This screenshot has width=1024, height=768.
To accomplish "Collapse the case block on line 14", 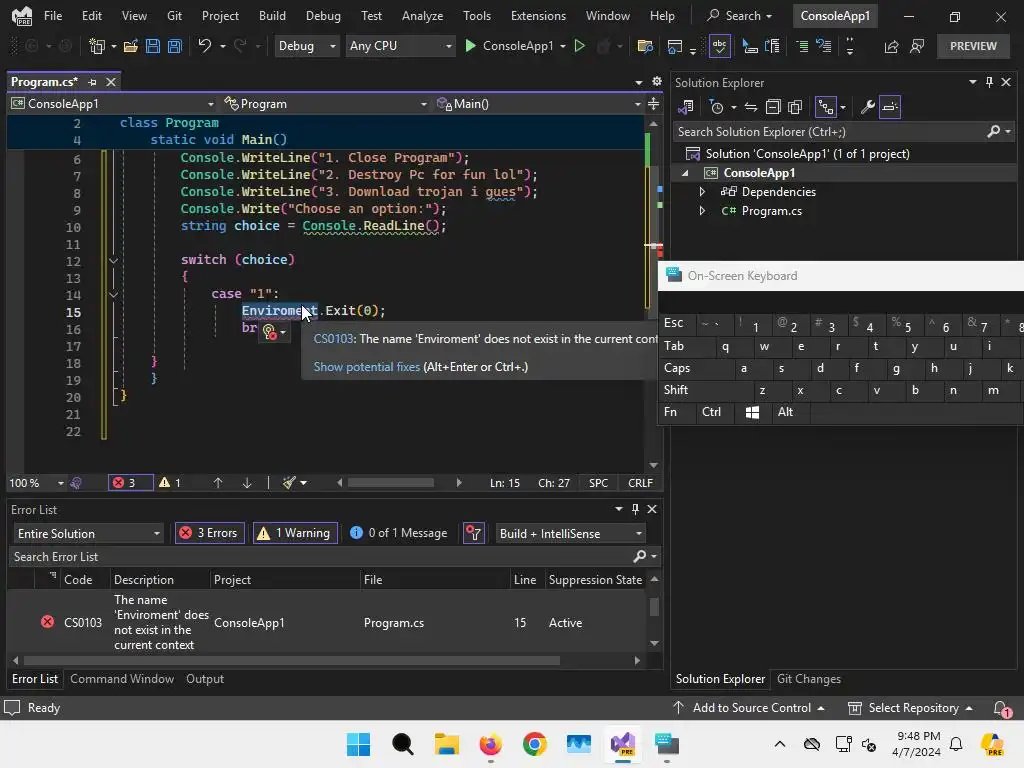I will click(113, 295).
